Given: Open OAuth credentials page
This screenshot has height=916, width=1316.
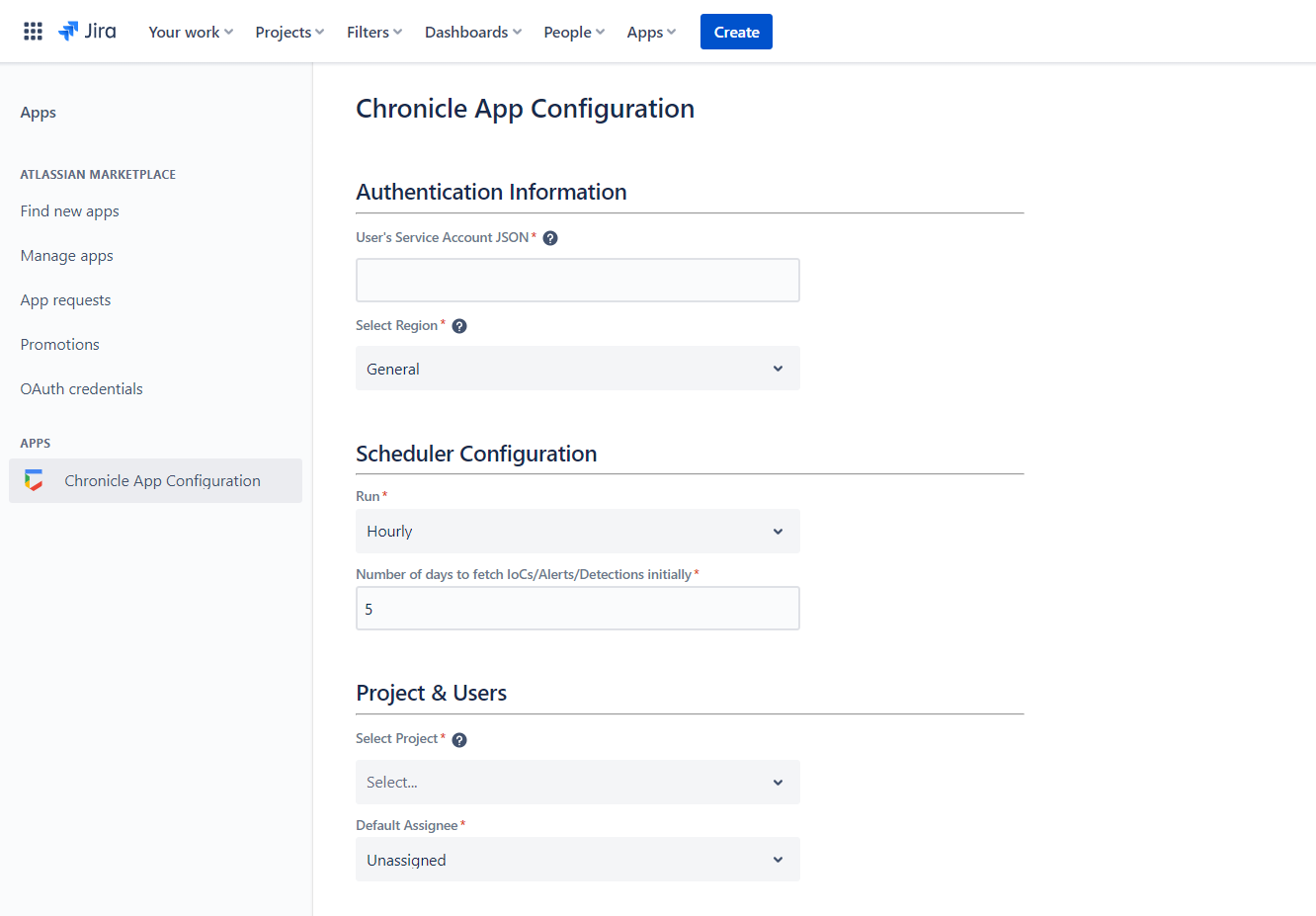Looking at the screenshot, I should pyautogui.click(x=81, y=388).
